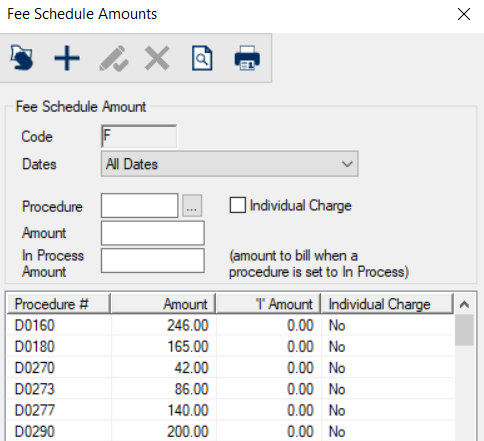The image size is (484, 441).
Task: Add a new fee schedule amount
Action: click(x=67, y=58)
